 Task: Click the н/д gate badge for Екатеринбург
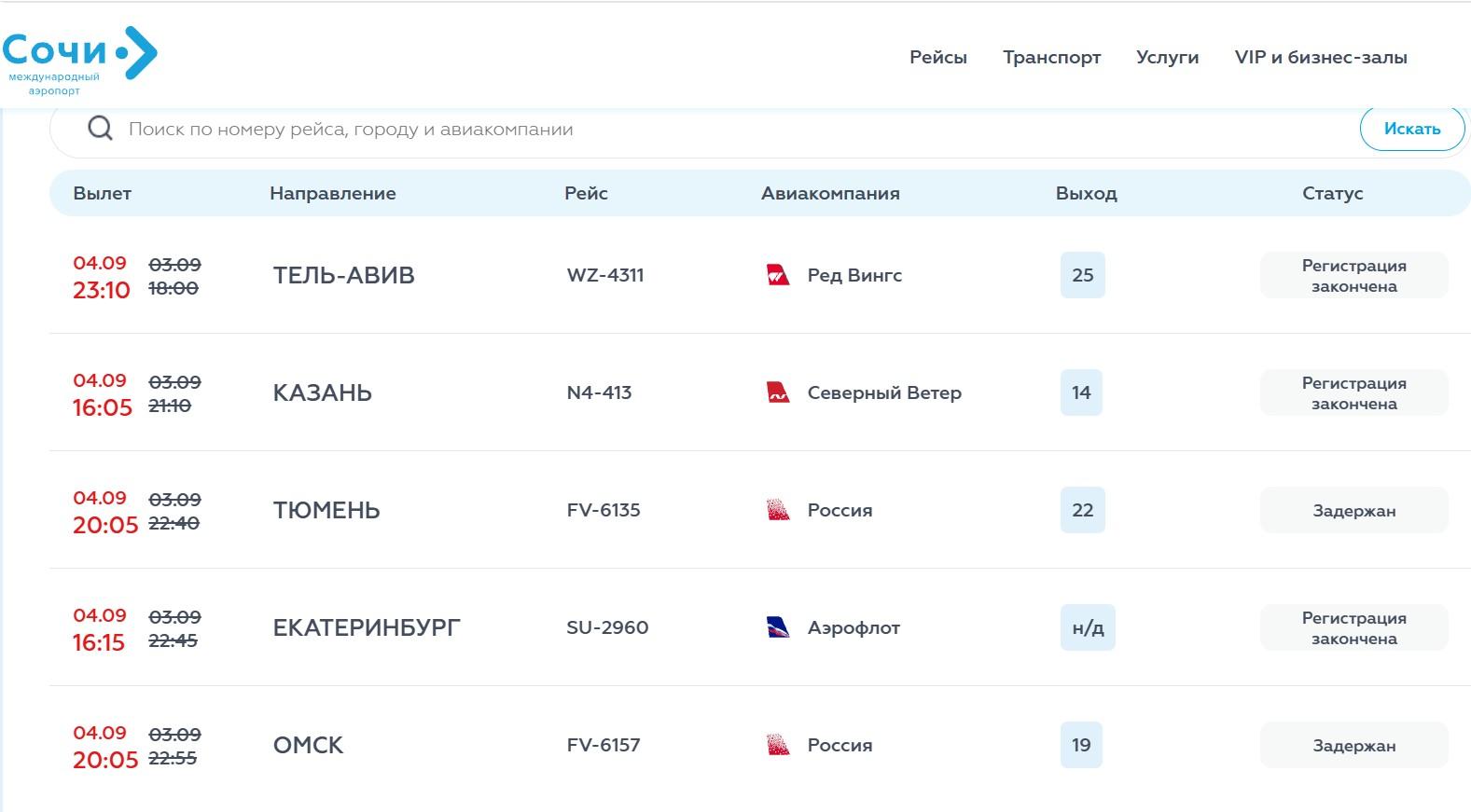(x=1088, y=627)
